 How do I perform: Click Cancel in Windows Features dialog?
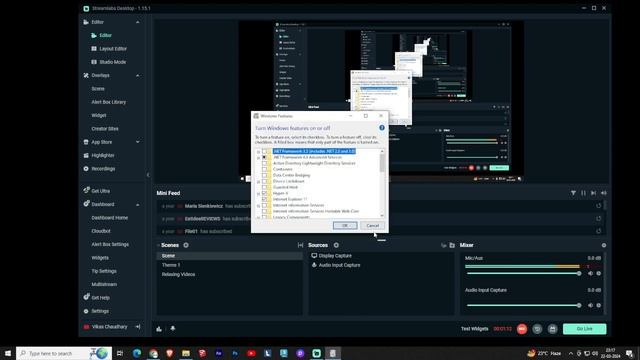point(372,225)
